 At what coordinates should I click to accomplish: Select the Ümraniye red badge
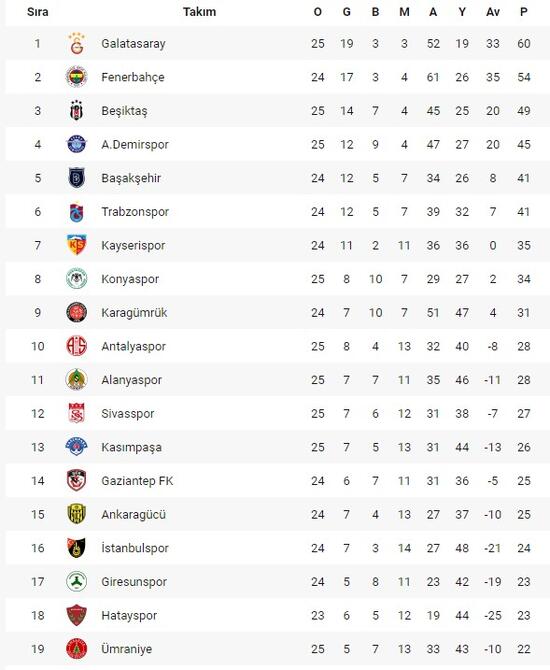(77, 649)
